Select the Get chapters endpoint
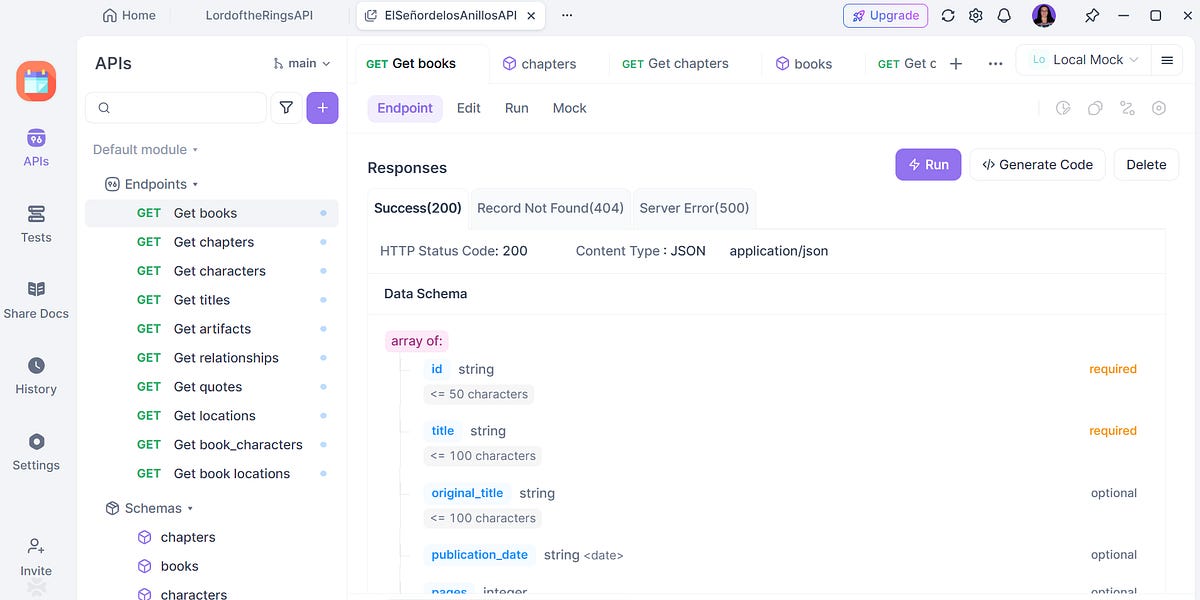Viewport: 1200px width, 600px height. pyautogui.click(x=212, y=242)
